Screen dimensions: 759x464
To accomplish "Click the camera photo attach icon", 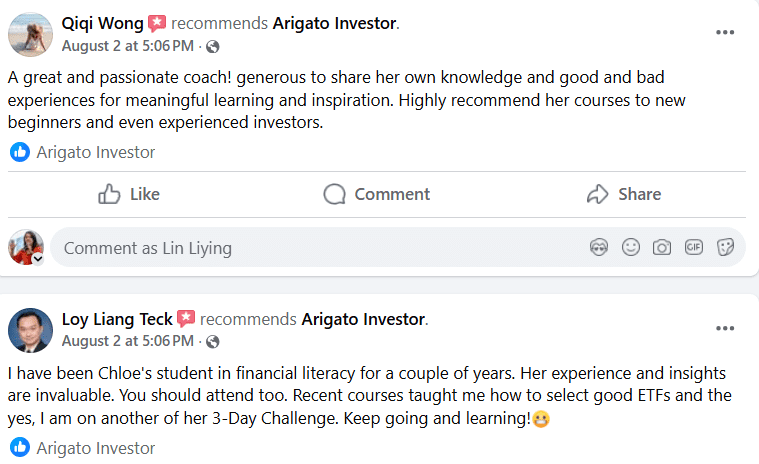I will click(661, 247).
